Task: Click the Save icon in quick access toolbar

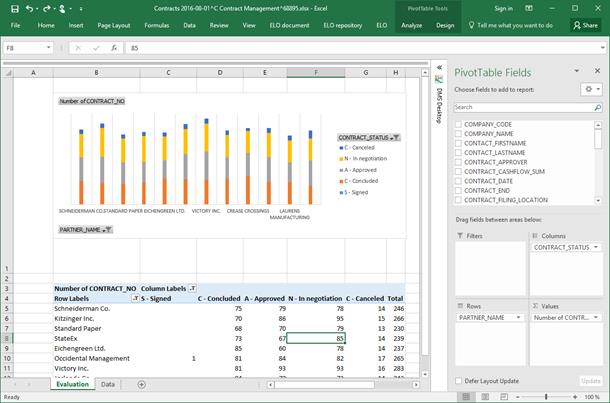Action: 15,9
